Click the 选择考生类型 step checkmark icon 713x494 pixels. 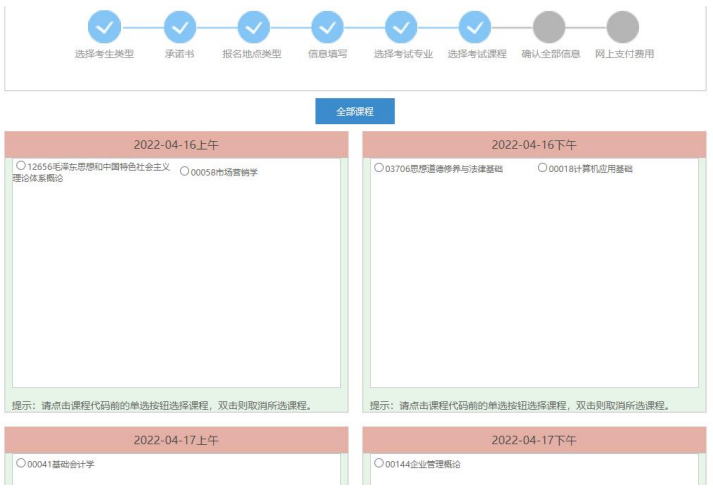(104, 27)
